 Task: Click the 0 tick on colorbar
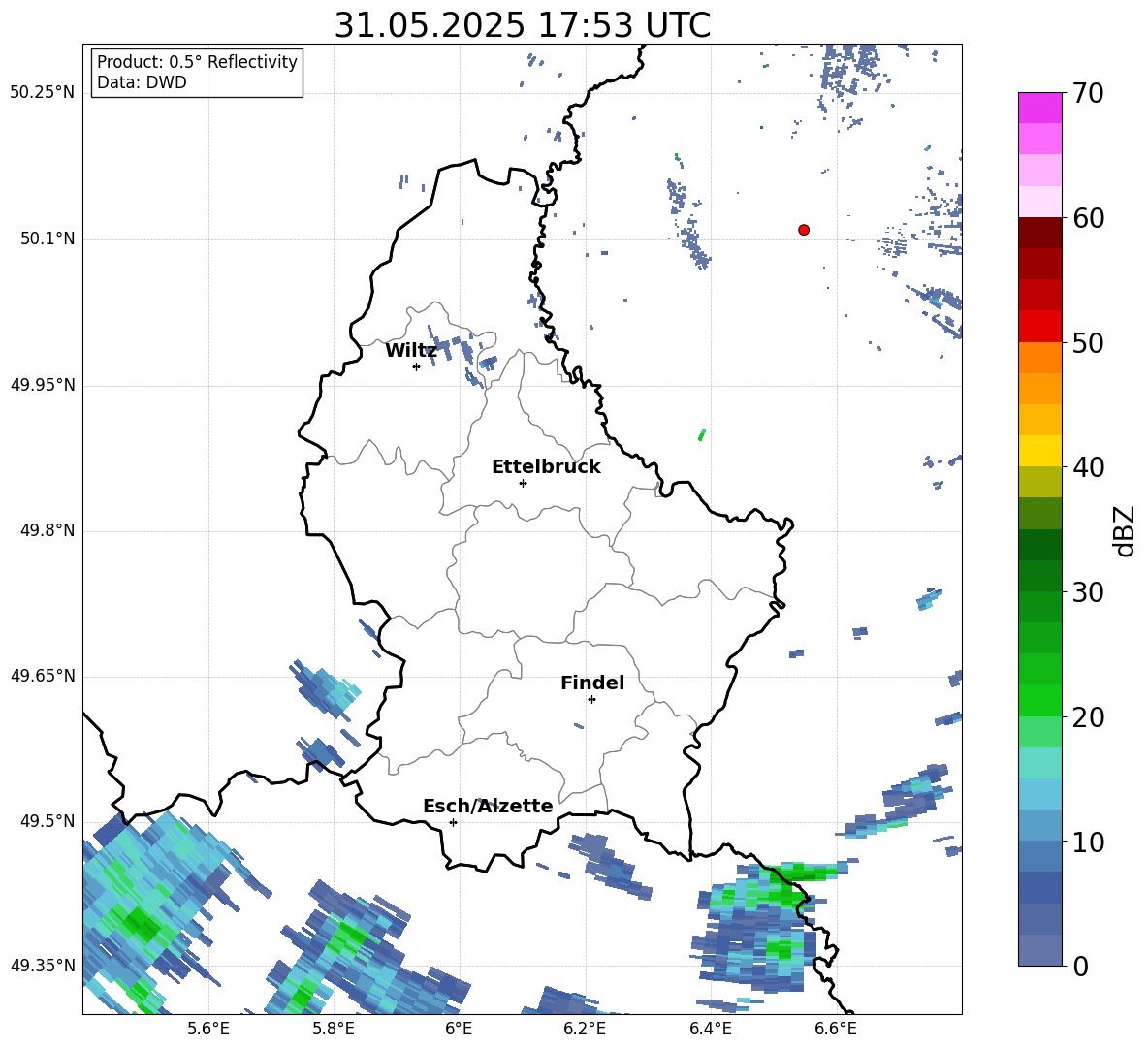click(x=1080, y=967)
